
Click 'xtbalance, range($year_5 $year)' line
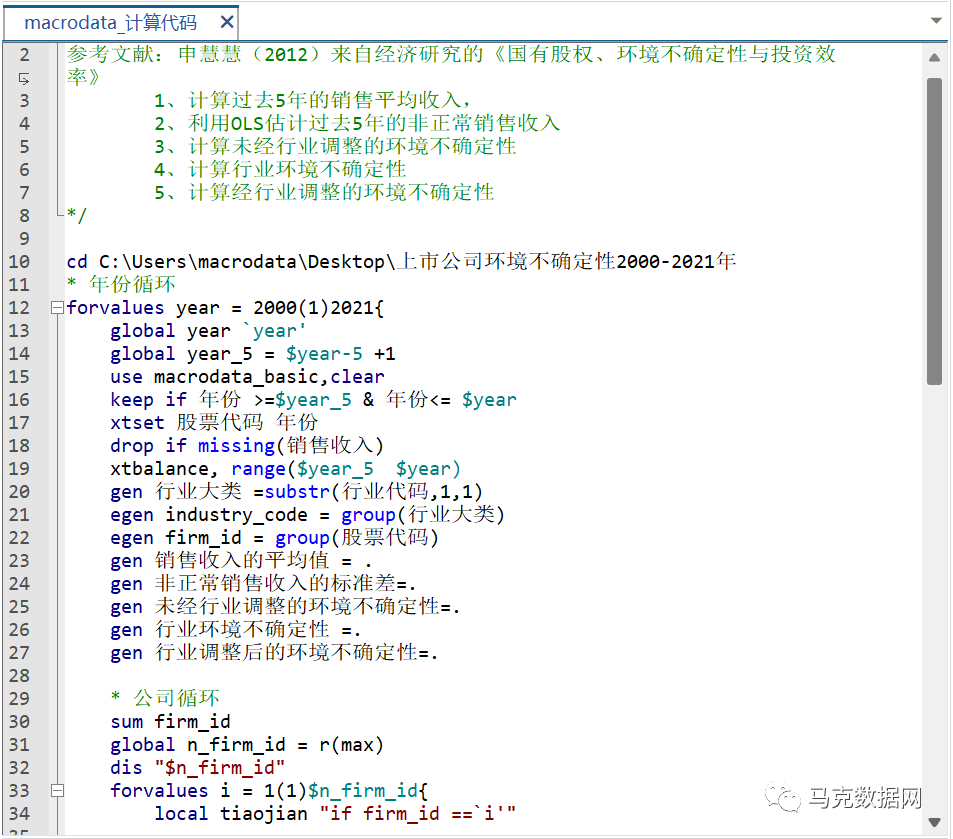tap(286, 469)
